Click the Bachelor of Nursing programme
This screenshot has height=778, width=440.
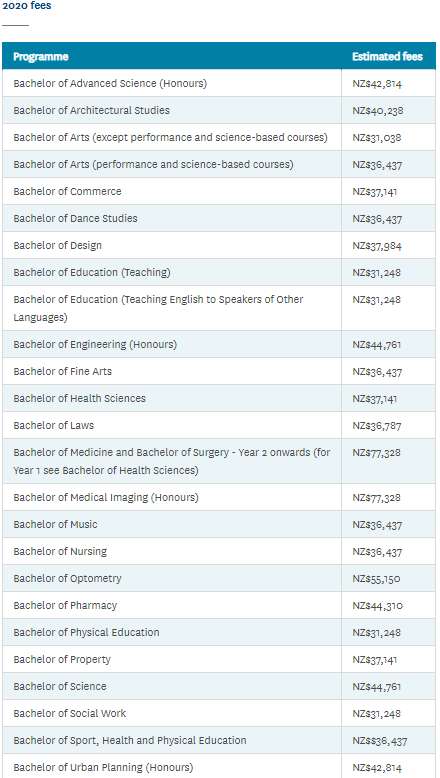60,551
